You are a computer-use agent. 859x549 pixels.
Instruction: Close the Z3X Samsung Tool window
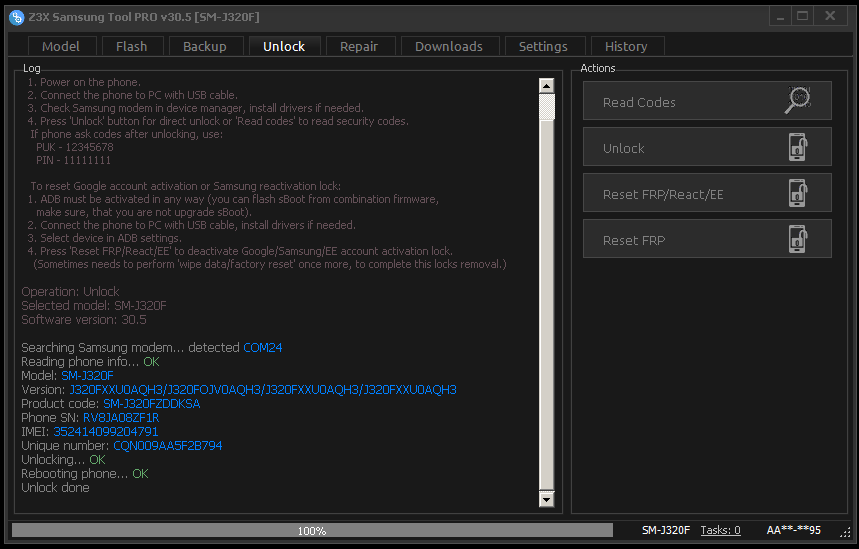point(831,16)
